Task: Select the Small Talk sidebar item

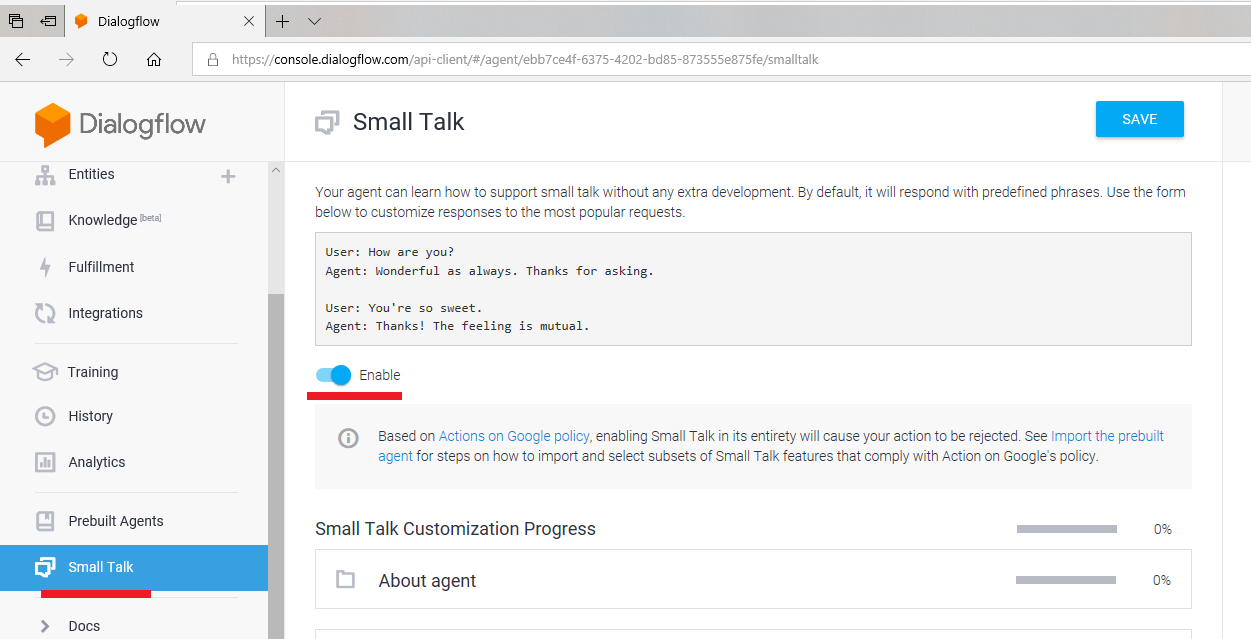Action: tap(100, 567)
